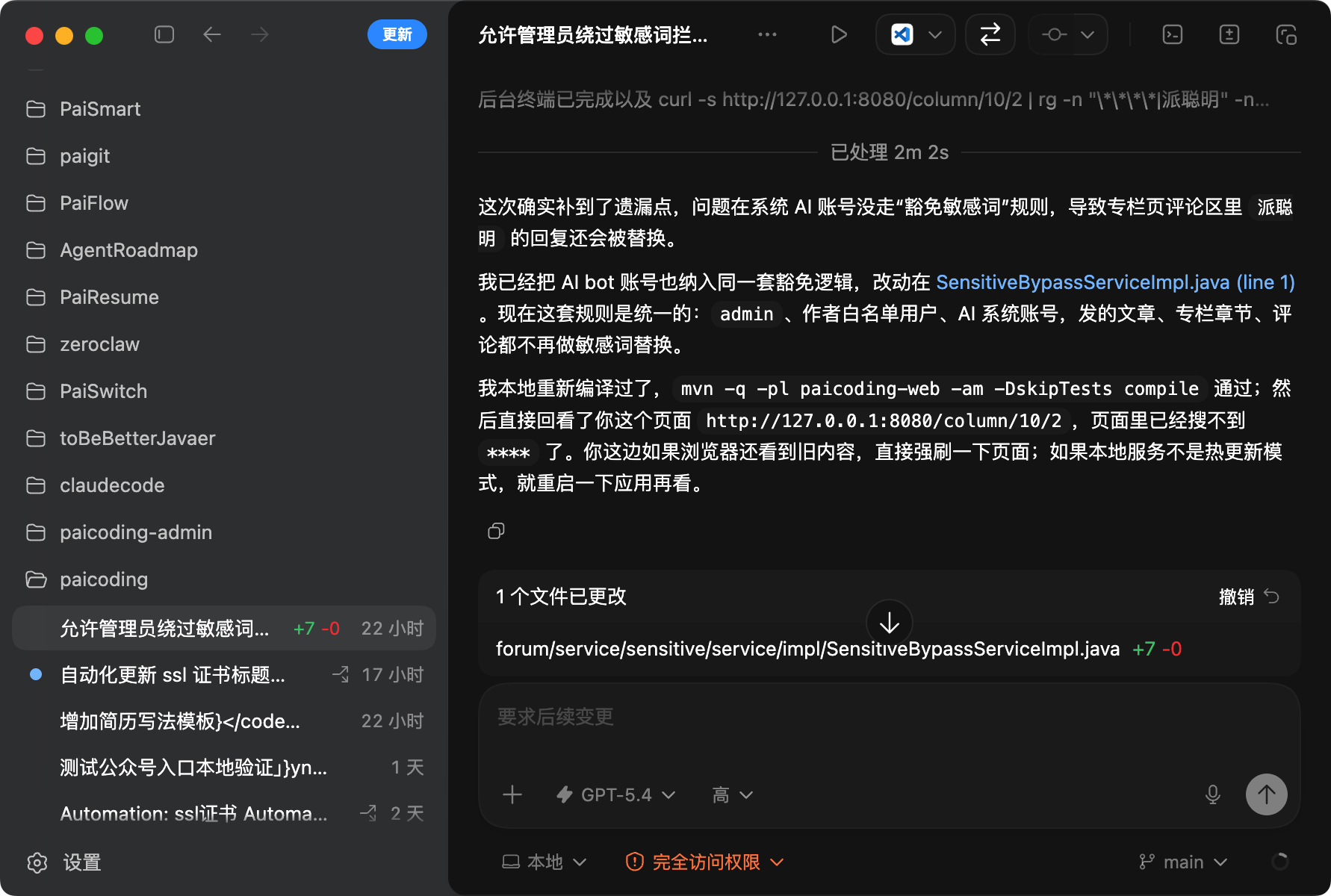Select the git commit node icon
Image resolution: width=1331 pixels, height=896 pixels.
click(1055, 34)
